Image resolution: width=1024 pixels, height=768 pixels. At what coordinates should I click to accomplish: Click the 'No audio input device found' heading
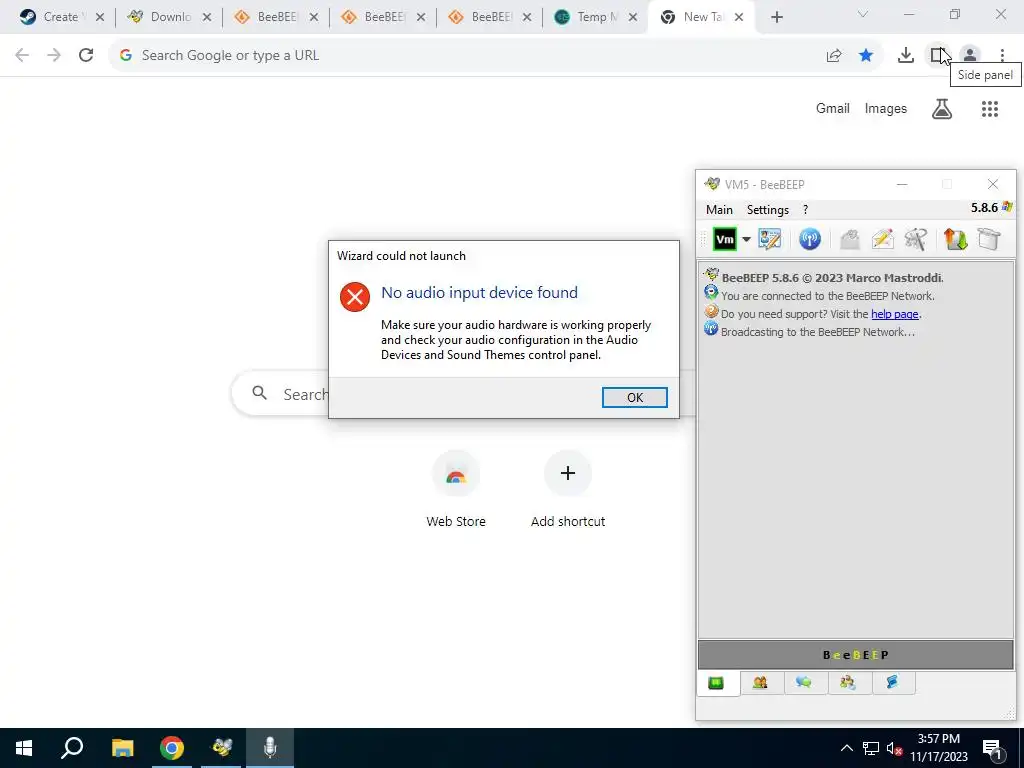click(479, 293)
